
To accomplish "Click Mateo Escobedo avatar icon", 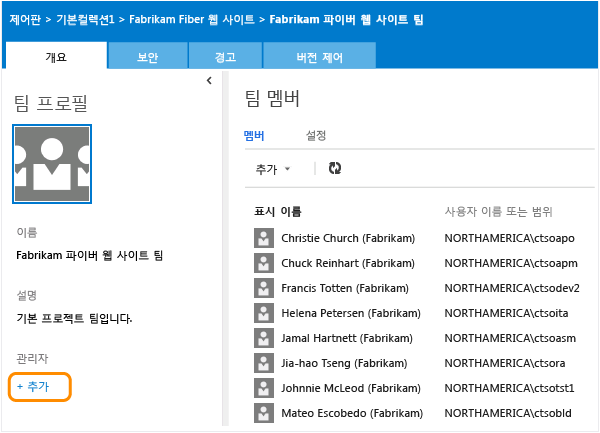I will point(264,413).
